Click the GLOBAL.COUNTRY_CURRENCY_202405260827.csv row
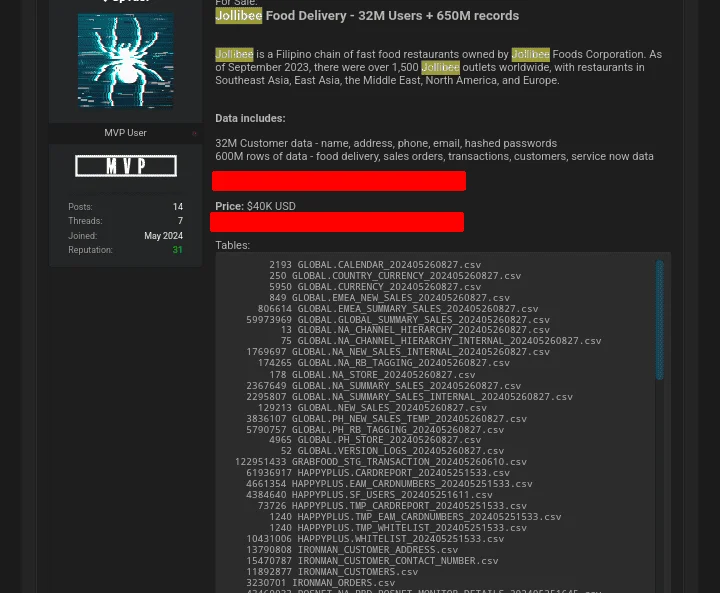720x593 pixels. coord(395,276)
